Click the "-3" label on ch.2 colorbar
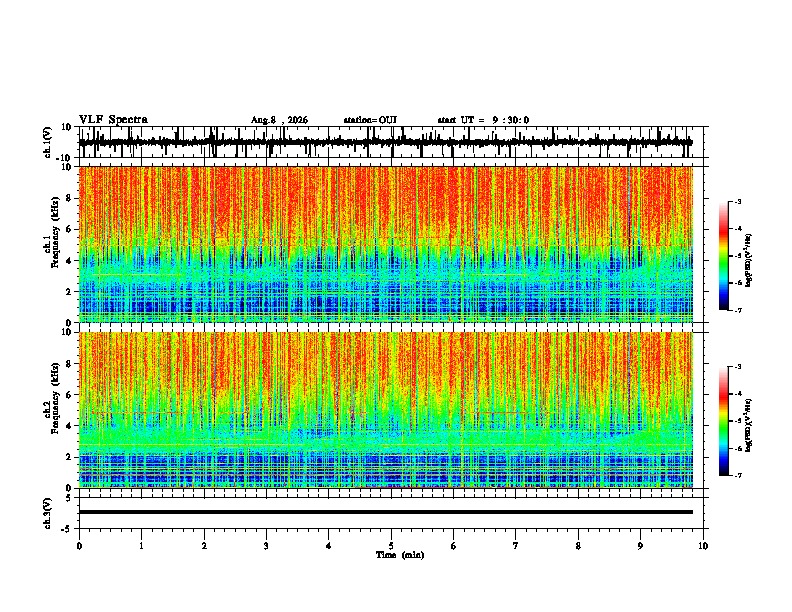 [x=738, y=367]
